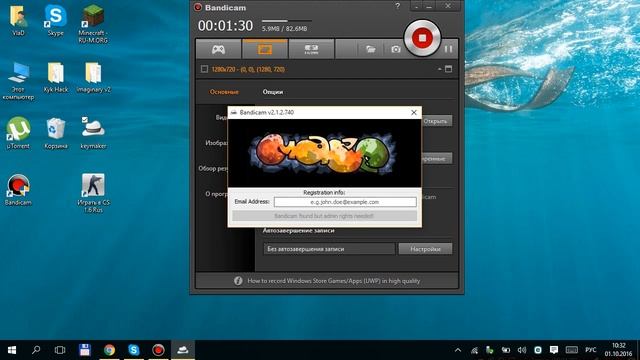This screenshot has height=360, width=640.
Task: Open Chrome from the taskbar
Action: click(109, 350)
